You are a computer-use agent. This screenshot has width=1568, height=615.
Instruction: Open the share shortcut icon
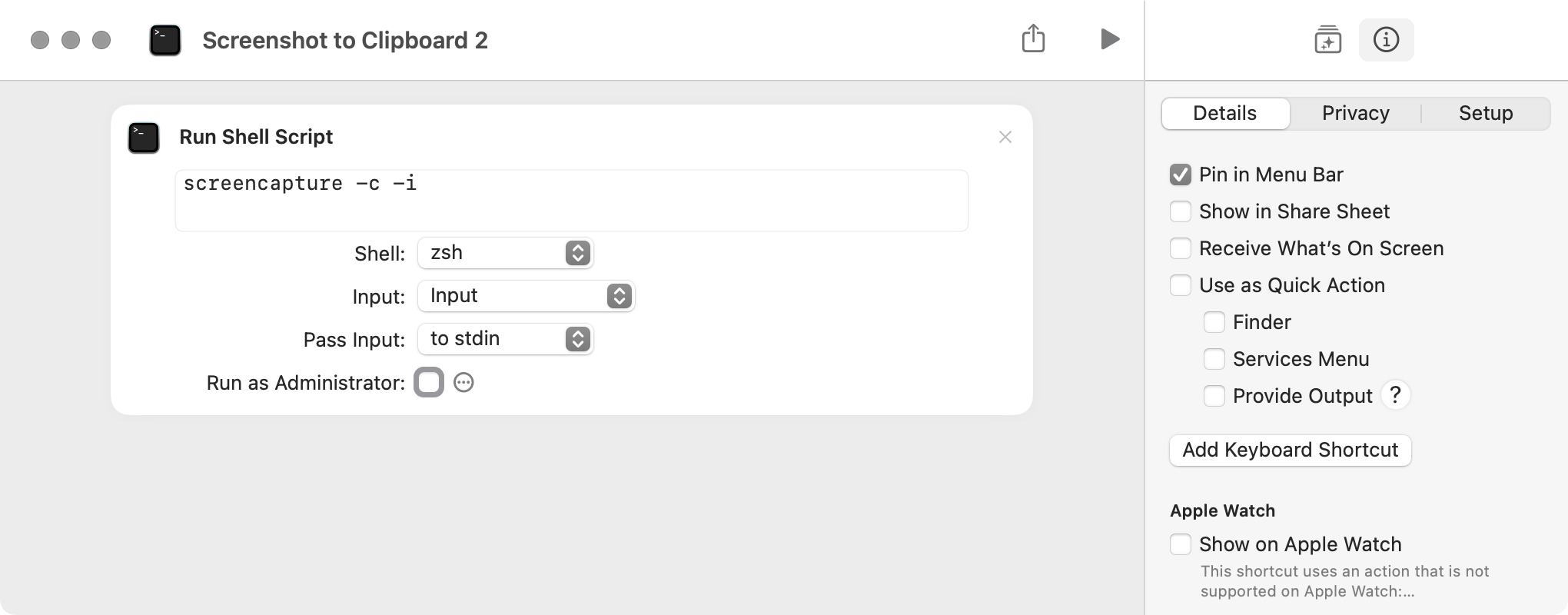(1033, 38)
